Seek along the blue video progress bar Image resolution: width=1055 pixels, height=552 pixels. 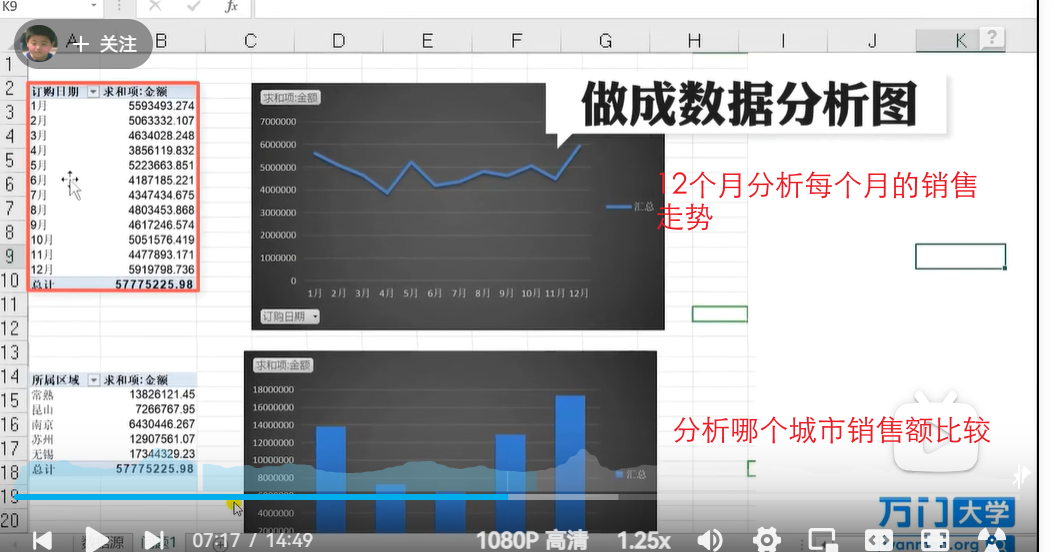point(261,497)
